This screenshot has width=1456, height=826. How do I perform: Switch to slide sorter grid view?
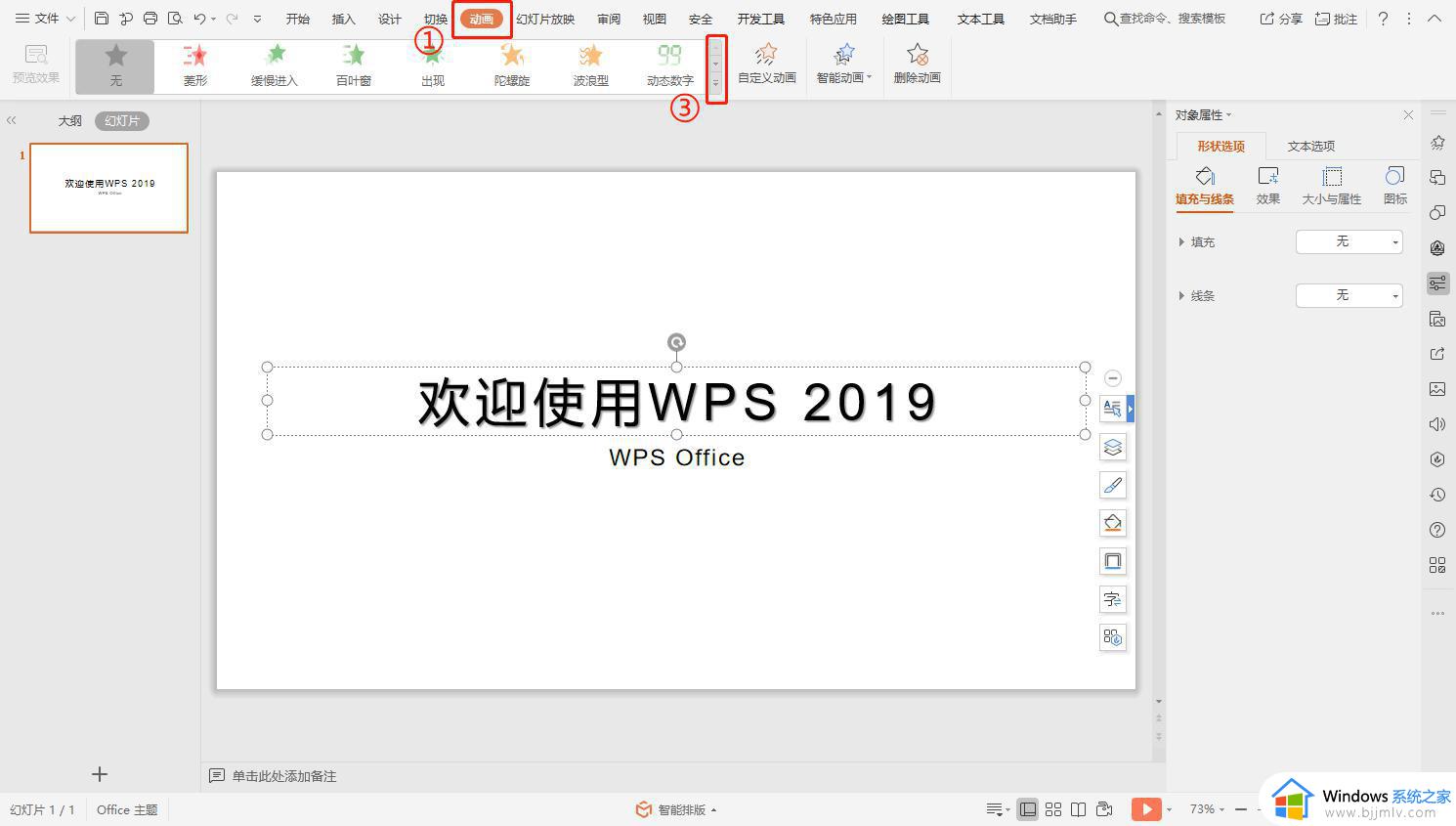point(1053,809)
